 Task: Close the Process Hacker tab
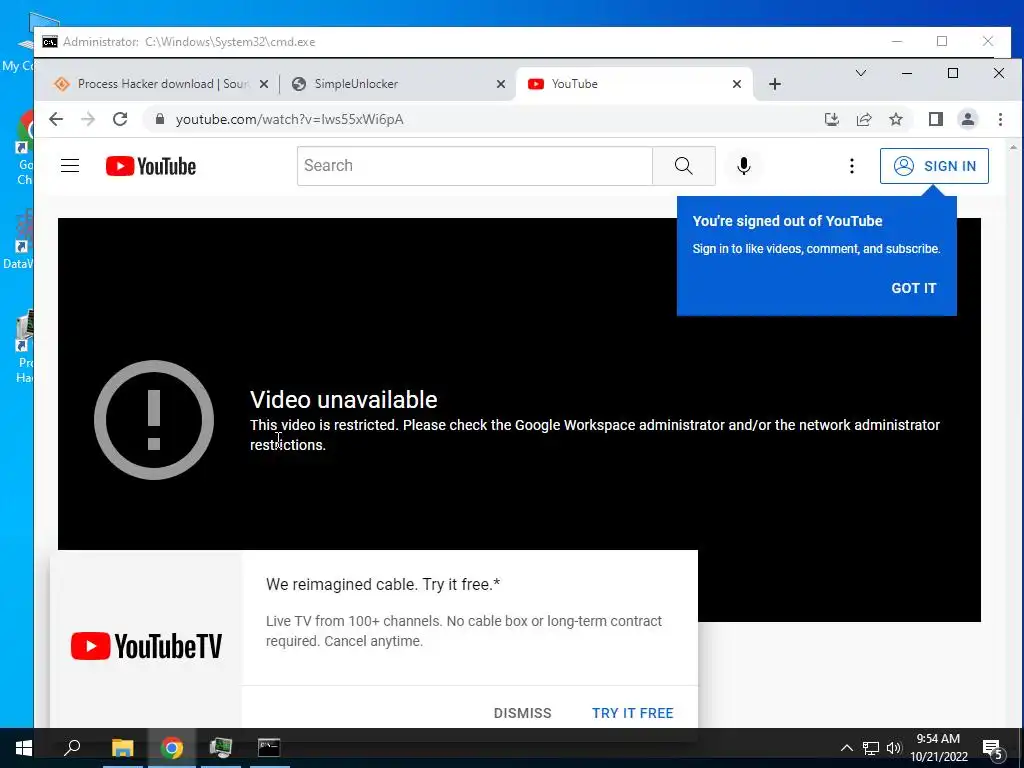click(x=264, y=84)
